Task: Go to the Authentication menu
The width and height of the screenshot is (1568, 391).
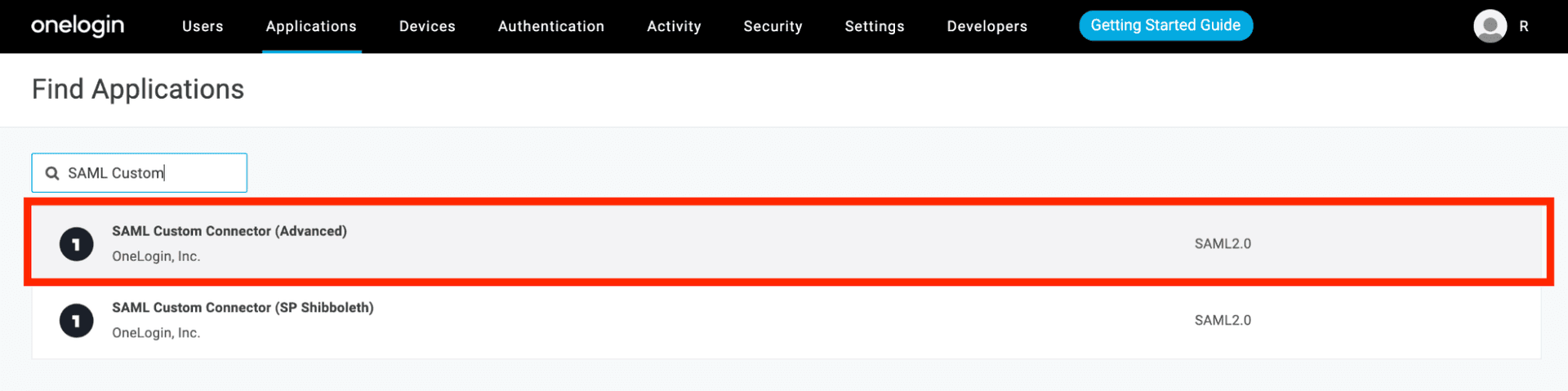Action: 551,26
